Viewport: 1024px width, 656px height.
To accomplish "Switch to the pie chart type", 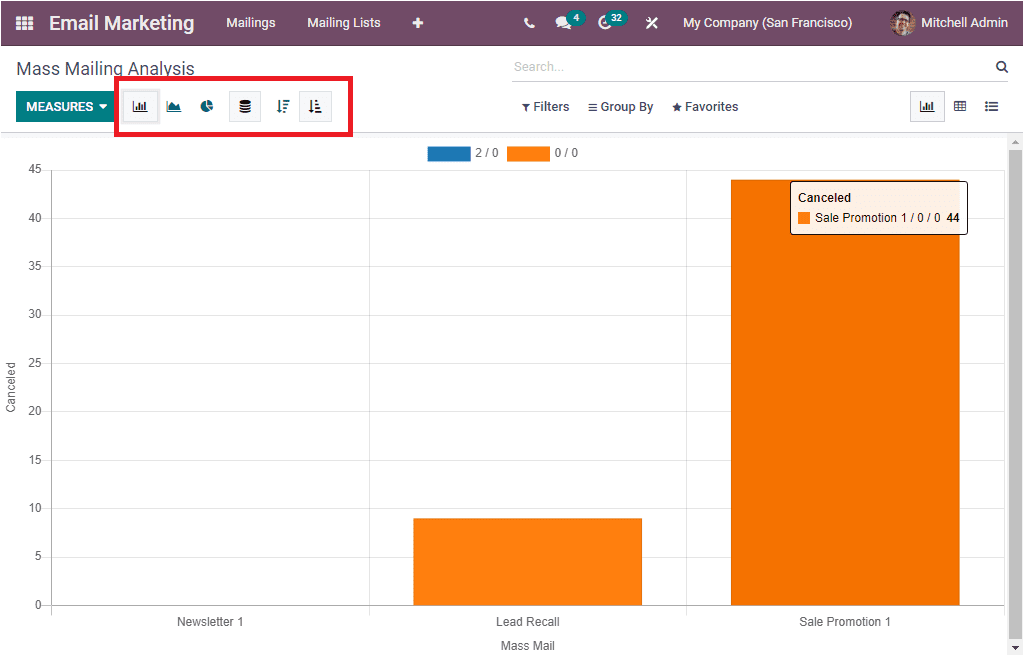I will (x=206, y=106).
